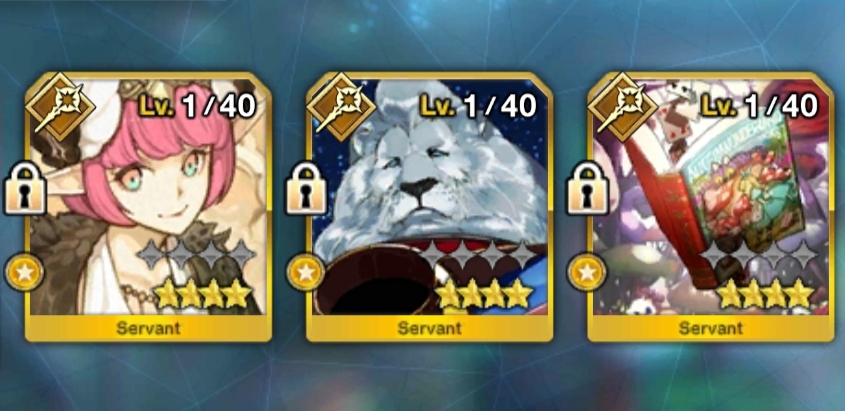Click four gold rarity stars on lion card

[484, 295]
